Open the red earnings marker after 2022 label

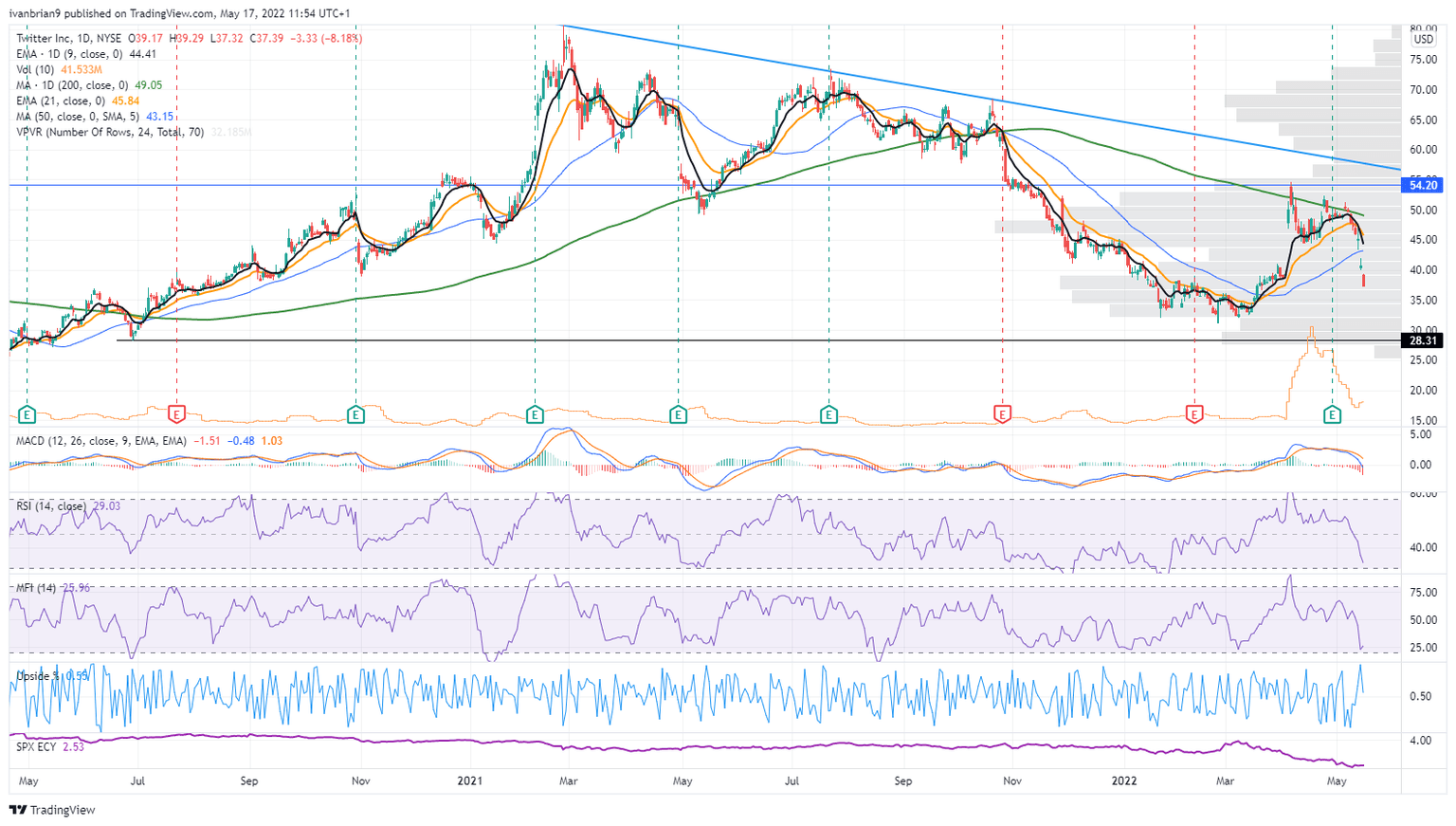pos(1194,414)
